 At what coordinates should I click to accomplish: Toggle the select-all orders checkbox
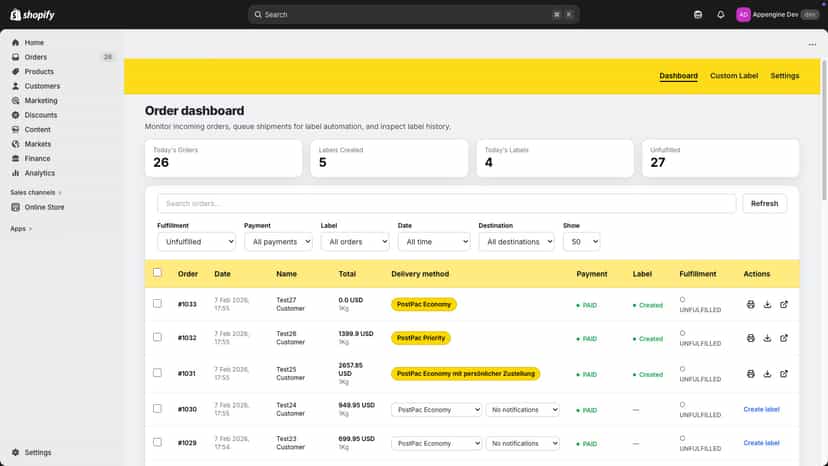[x=157, y=273]
